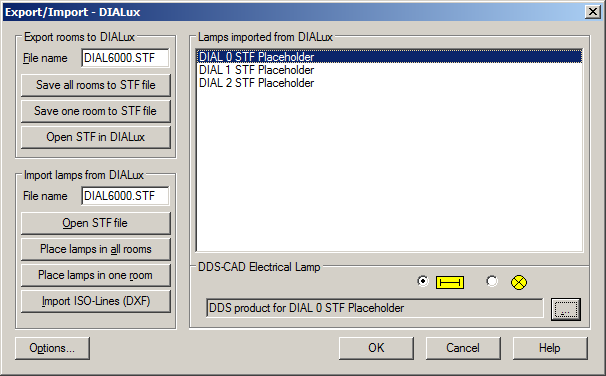This screenshot has height=376, width=606.
Task: Open the DDS product browse button
Action: (x=566, y=309)
